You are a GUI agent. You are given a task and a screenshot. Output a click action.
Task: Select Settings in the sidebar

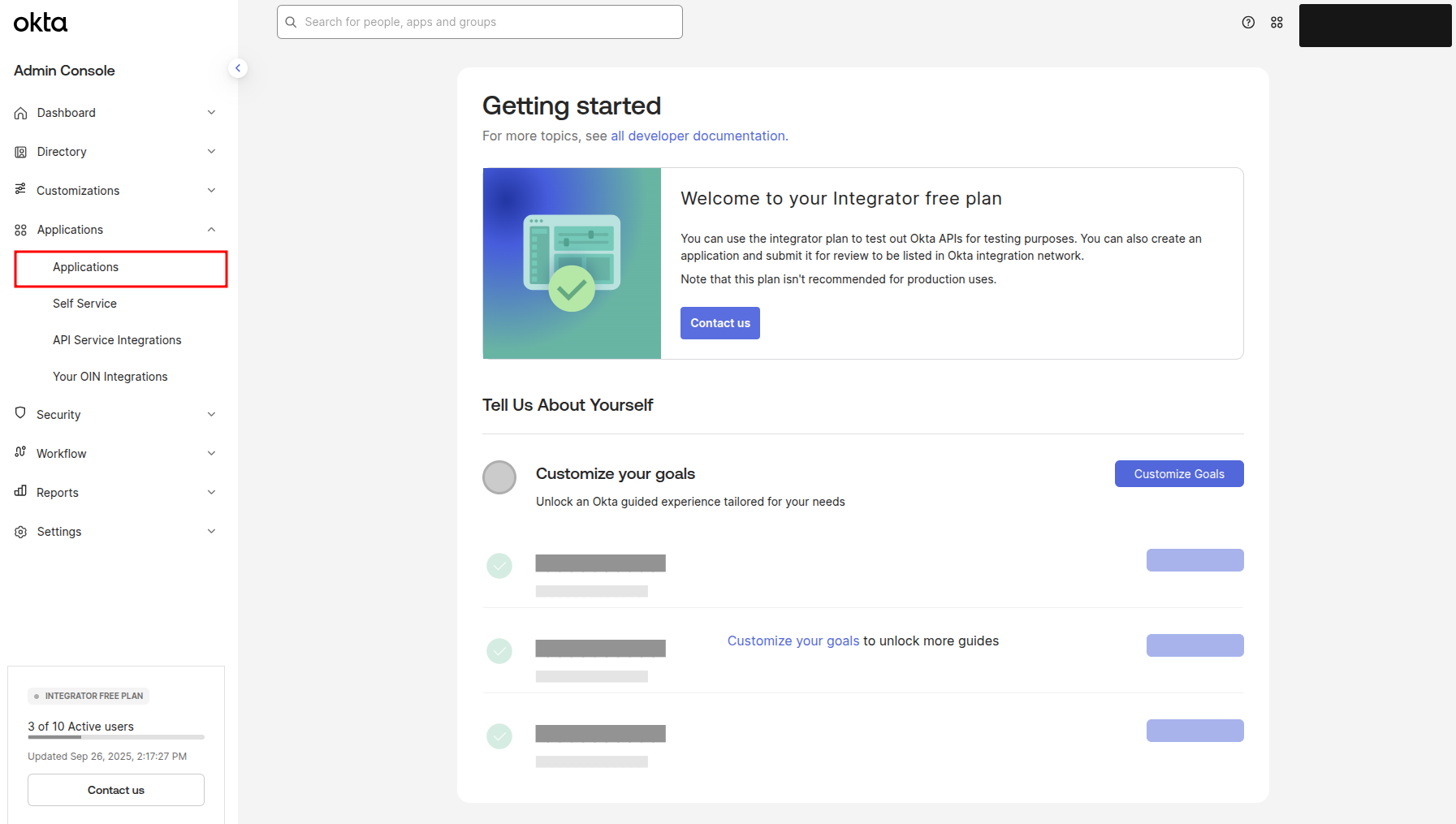pyautogui.click(x=59, y=532)
